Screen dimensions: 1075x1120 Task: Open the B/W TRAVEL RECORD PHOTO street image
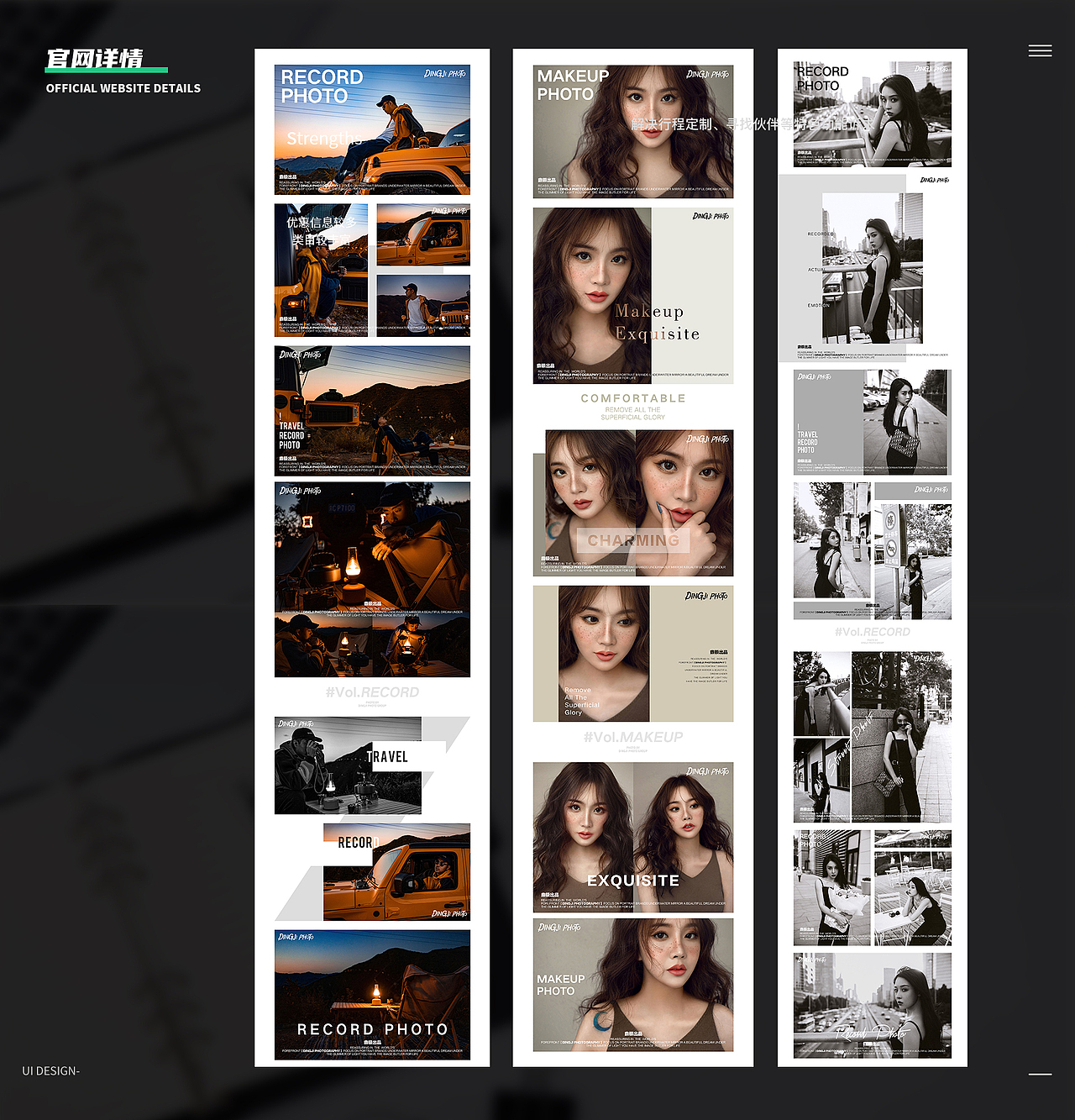pyautogui.click(x=873, y=422)
